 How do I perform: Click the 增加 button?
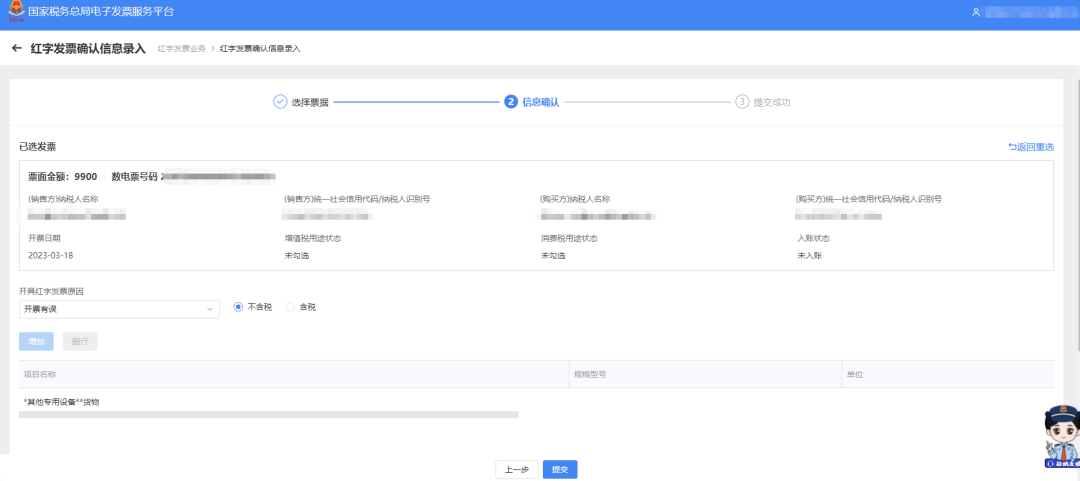click(36, 342)
